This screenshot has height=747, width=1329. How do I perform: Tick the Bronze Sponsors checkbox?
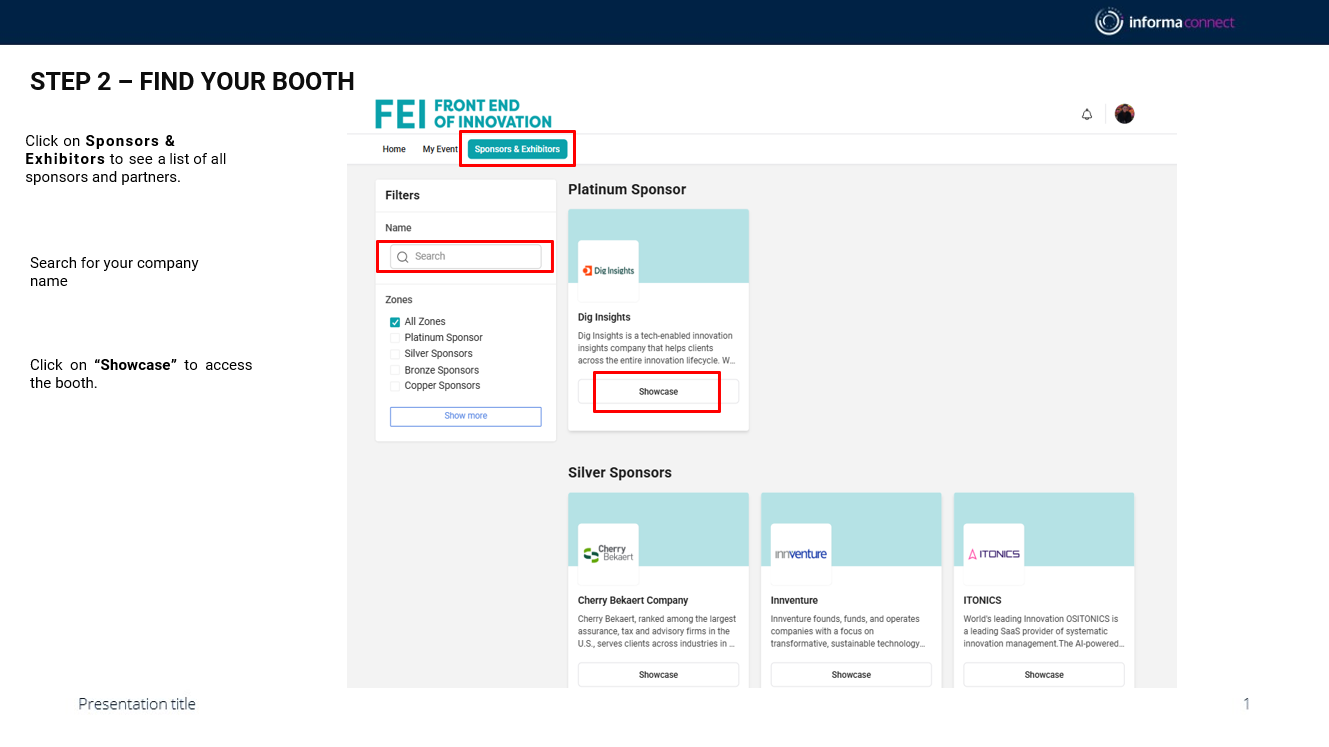[395, 370]
